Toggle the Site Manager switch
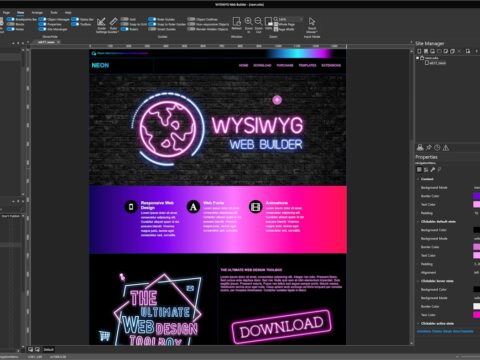Screen dimensions: 480x360 click(x=42, y=29)
